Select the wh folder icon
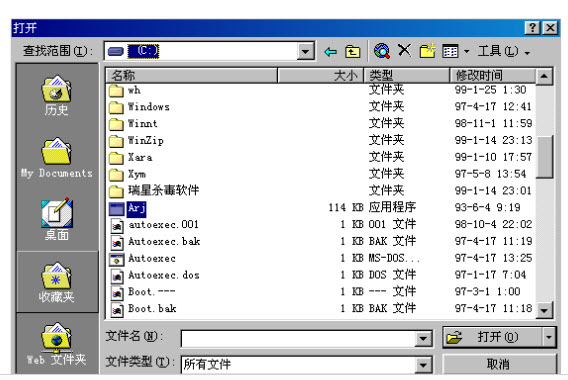The image size is (568, 380). tap(116, 90)
